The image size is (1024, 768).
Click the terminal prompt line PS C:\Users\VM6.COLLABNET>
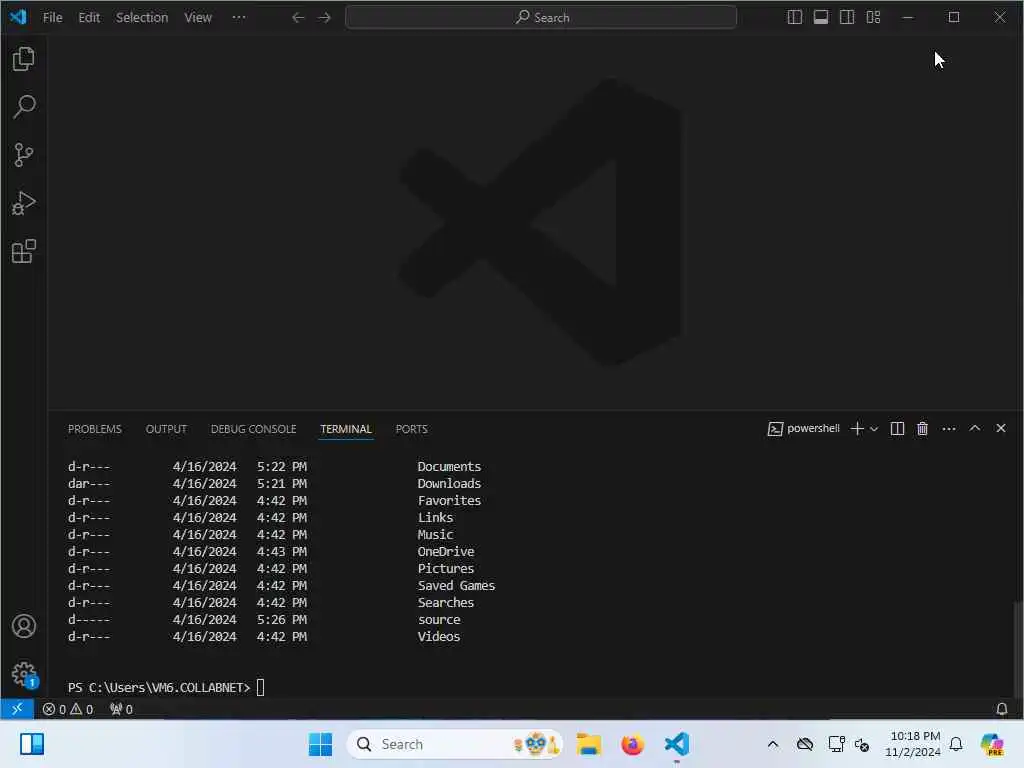(159, 688)
